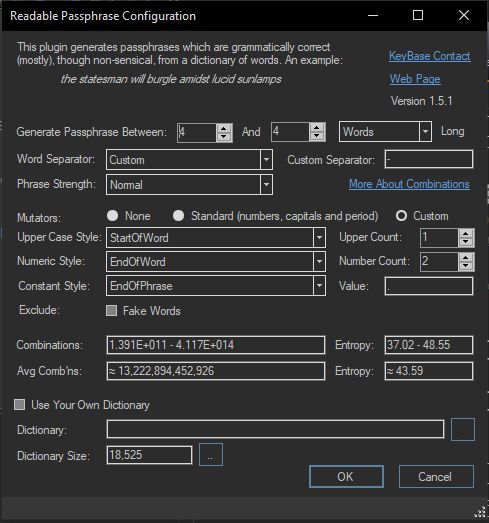489x523 pixels.
Task: Expand the Words length unit dropdown
Action: tap(425, 132)
